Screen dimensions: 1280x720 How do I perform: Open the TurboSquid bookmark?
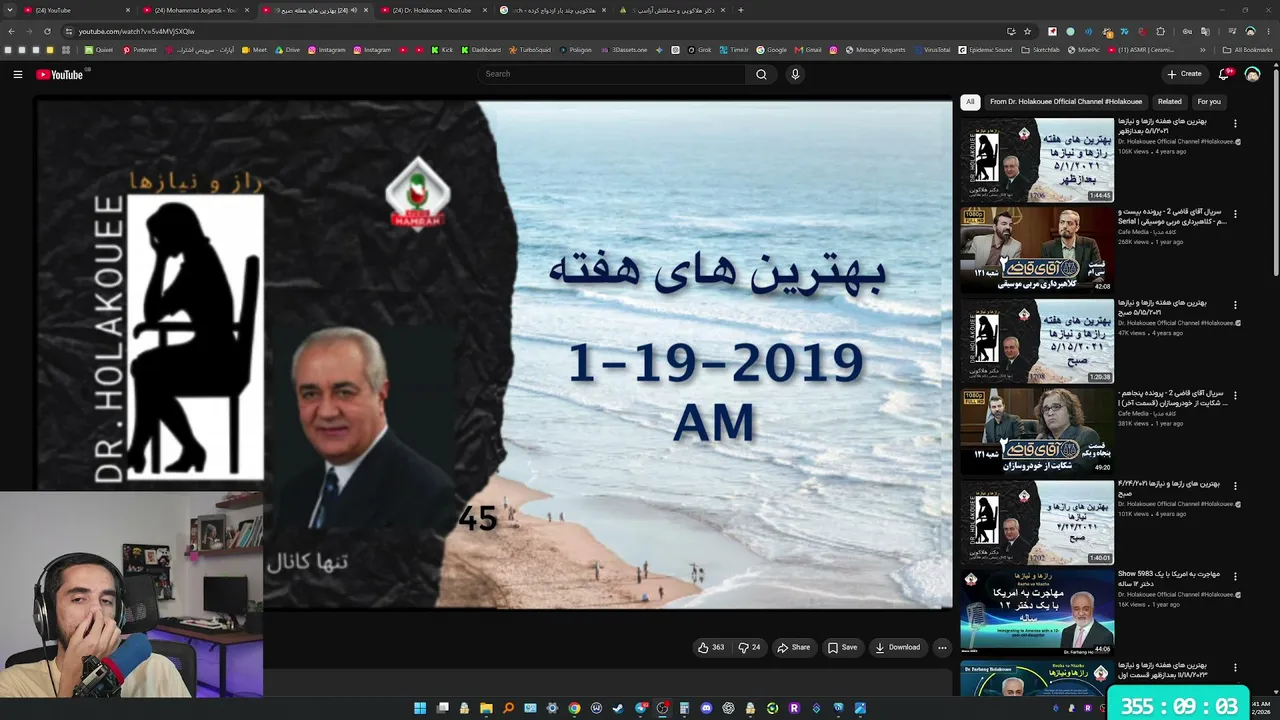click(530, 49)
